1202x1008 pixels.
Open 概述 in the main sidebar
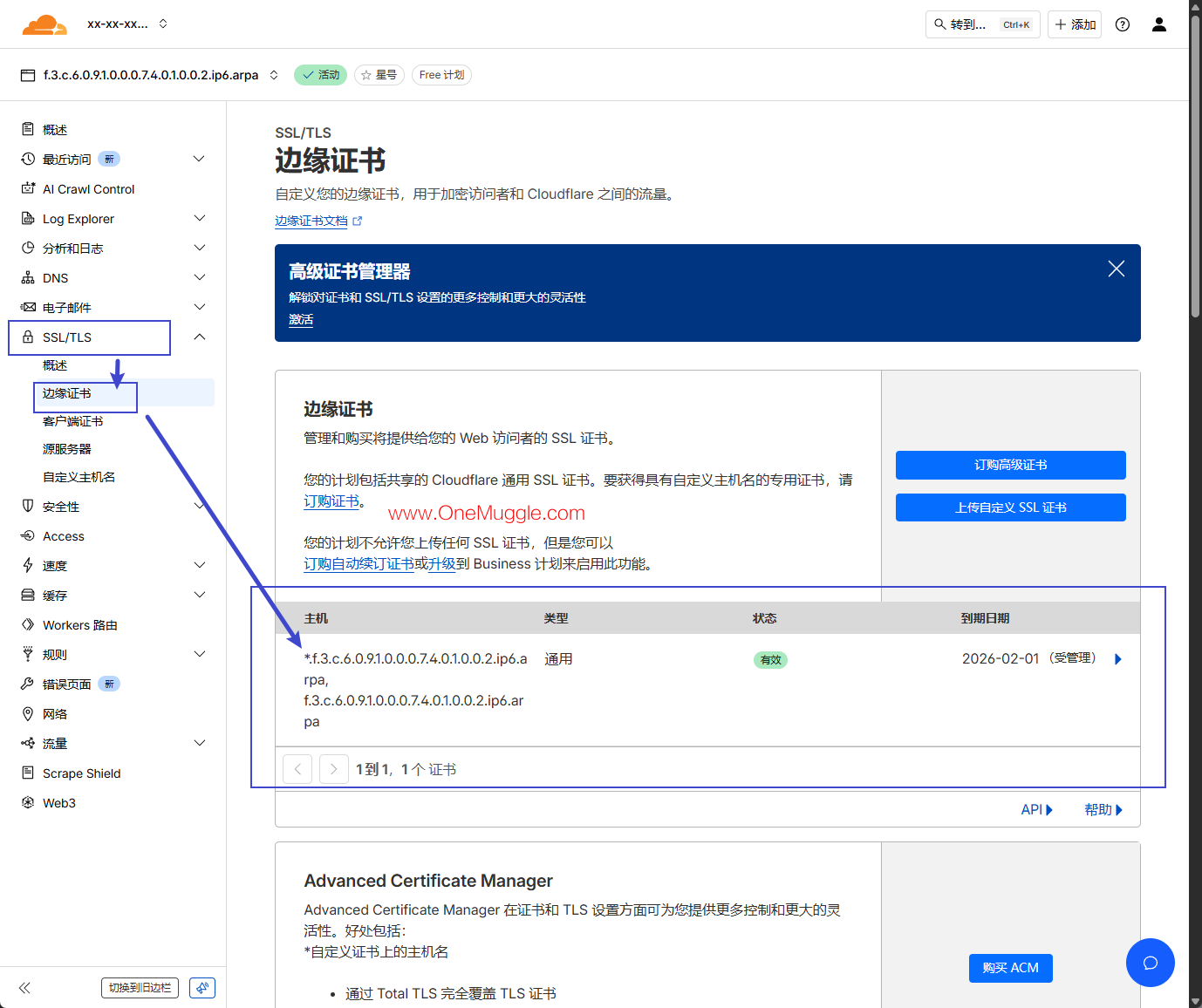pos(55,130)
